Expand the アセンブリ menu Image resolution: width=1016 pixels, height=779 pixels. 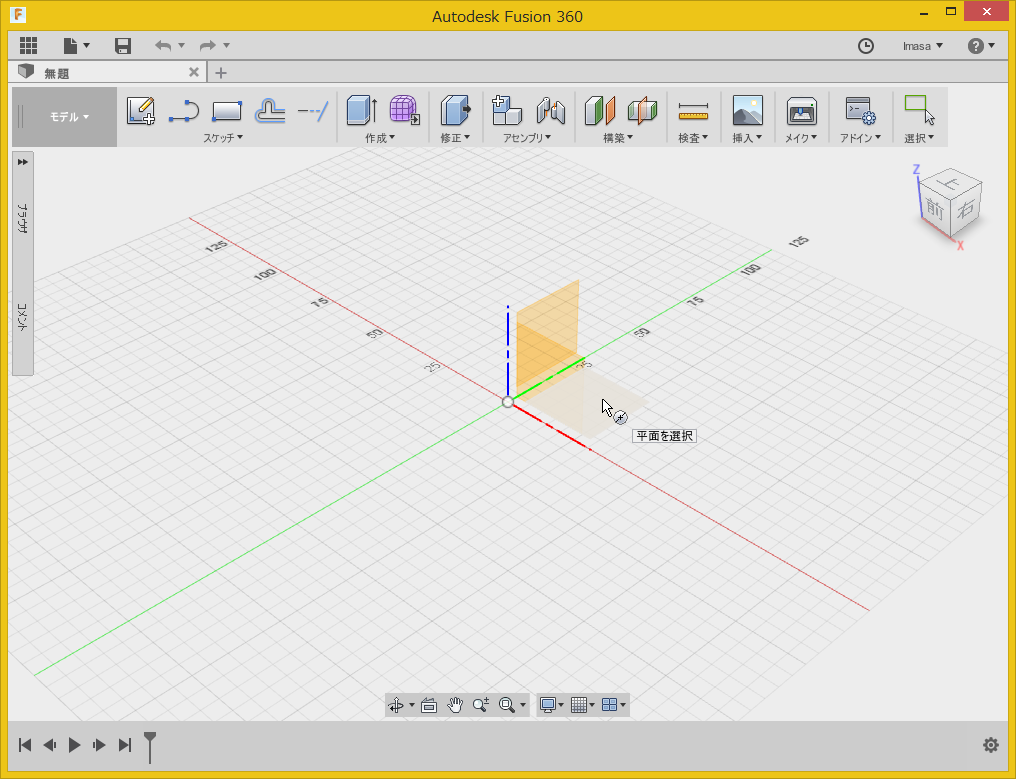[527, 137]
